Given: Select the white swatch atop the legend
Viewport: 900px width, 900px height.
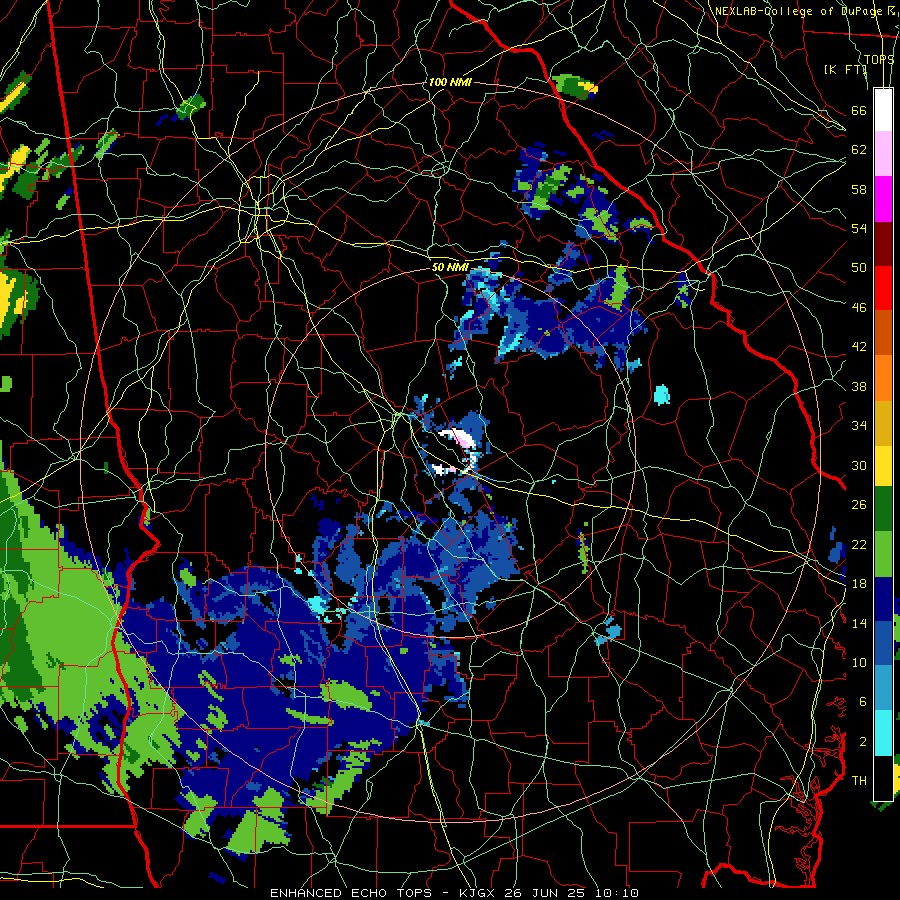Looking at the screenshot, I should point(883,110).
